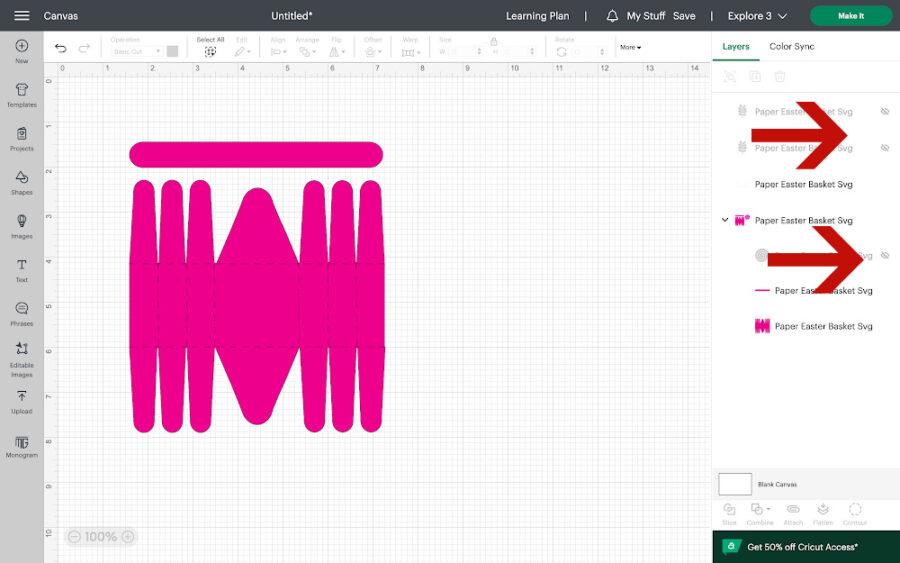Add Text to the canvas
This screenshot has width=900, height=563.
21,269
